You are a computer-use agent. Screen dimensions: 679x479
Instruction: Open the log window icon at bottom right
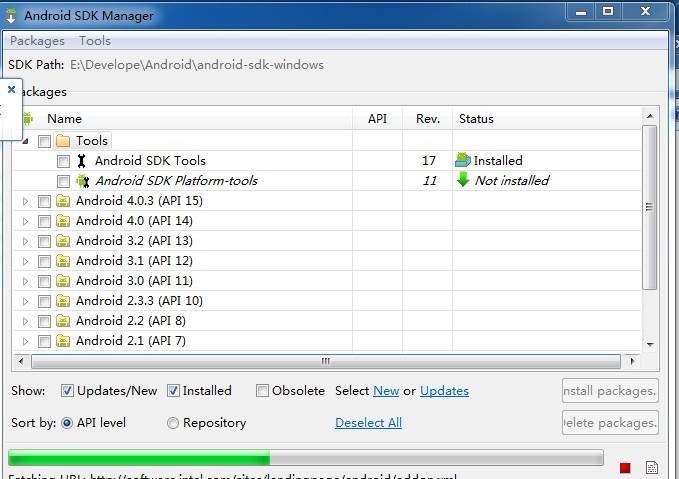[x=651, y=467]
